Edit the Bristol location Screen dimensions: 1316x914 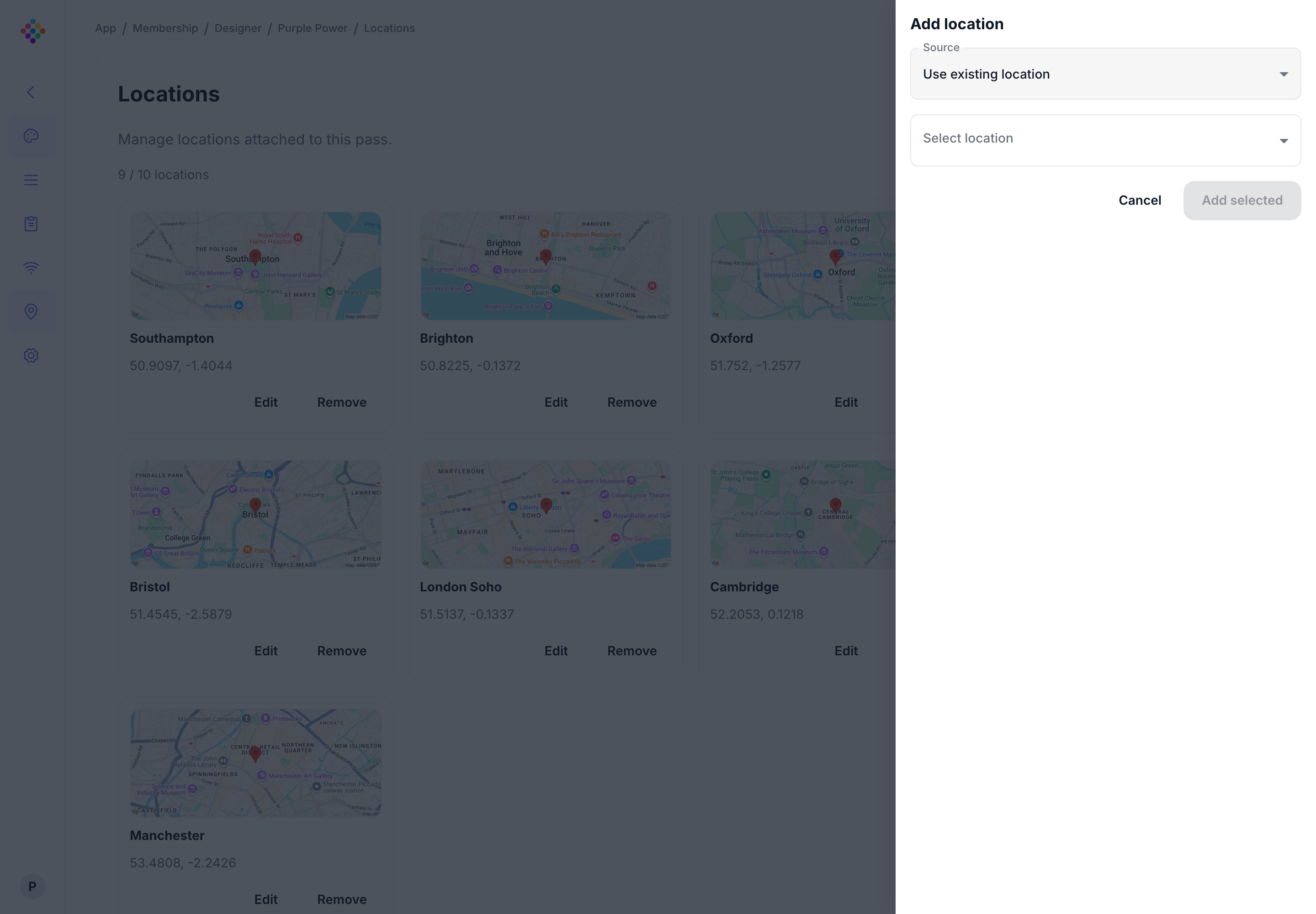click(x=266, y=651)
